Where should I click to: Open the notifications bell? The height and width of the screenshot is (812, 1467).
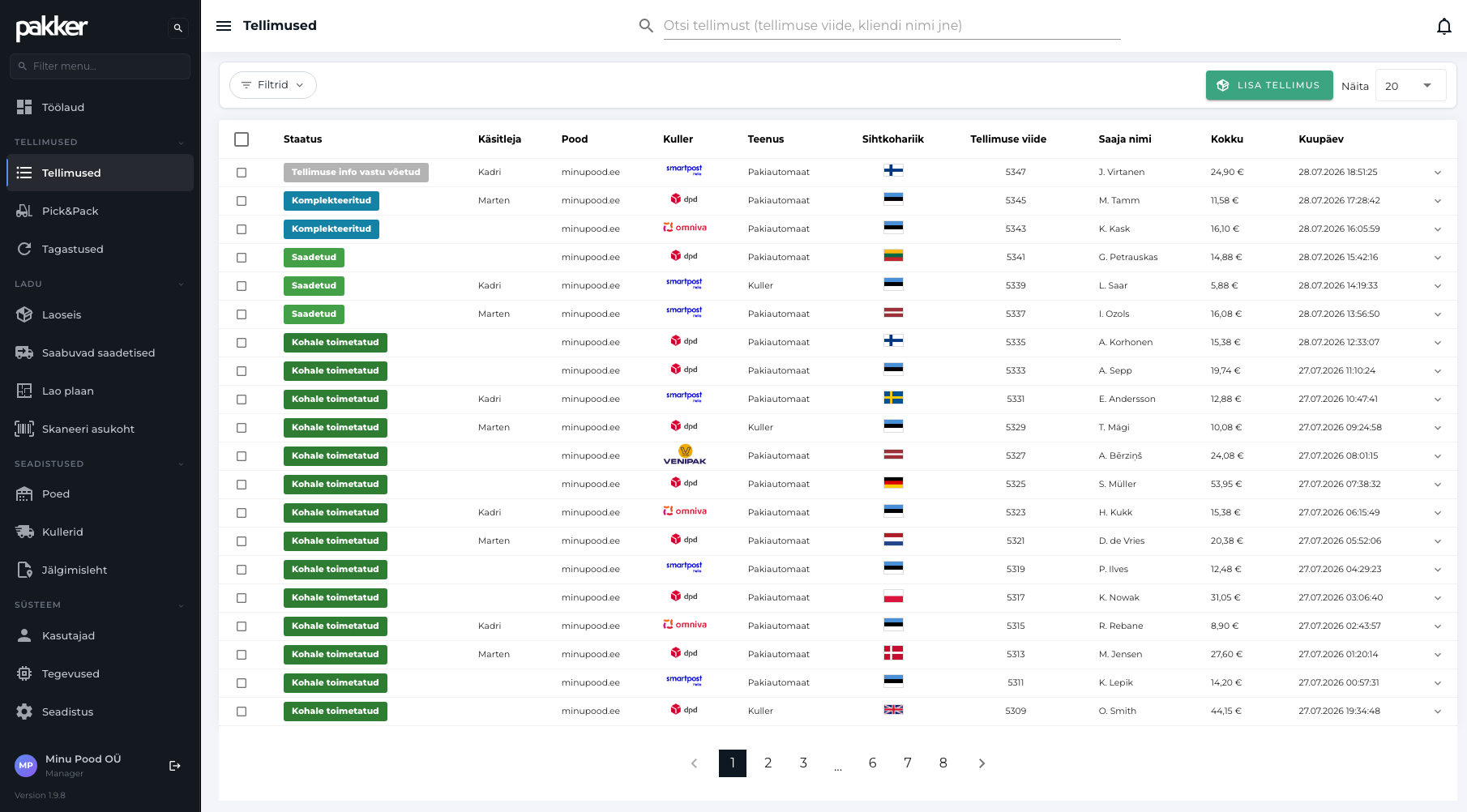[1444, 27]
